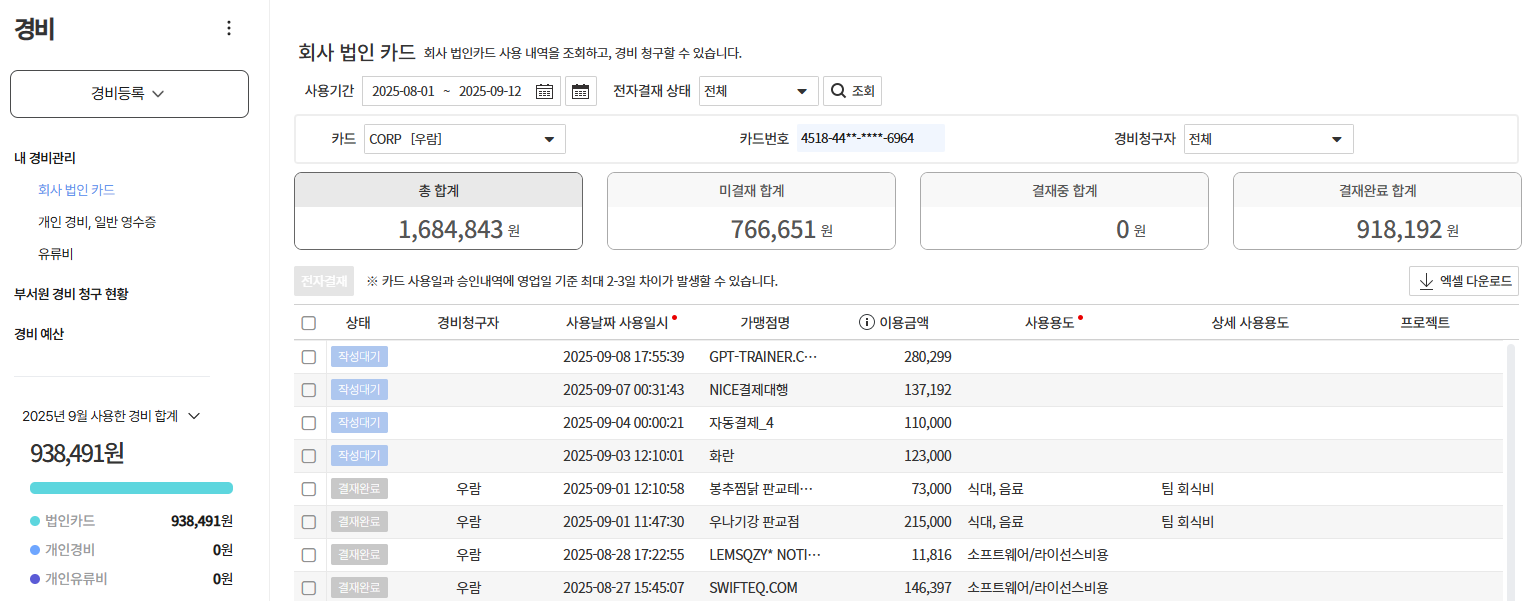Click the 카드번호 field
Image resolution: width=1527 pixels, height=601 pixels.
pos(871,137)
